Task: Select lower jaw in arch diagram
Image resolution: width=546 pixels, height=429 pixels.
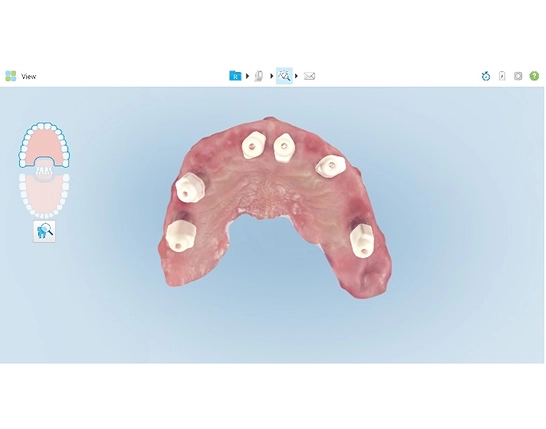Action: point(44,196)
